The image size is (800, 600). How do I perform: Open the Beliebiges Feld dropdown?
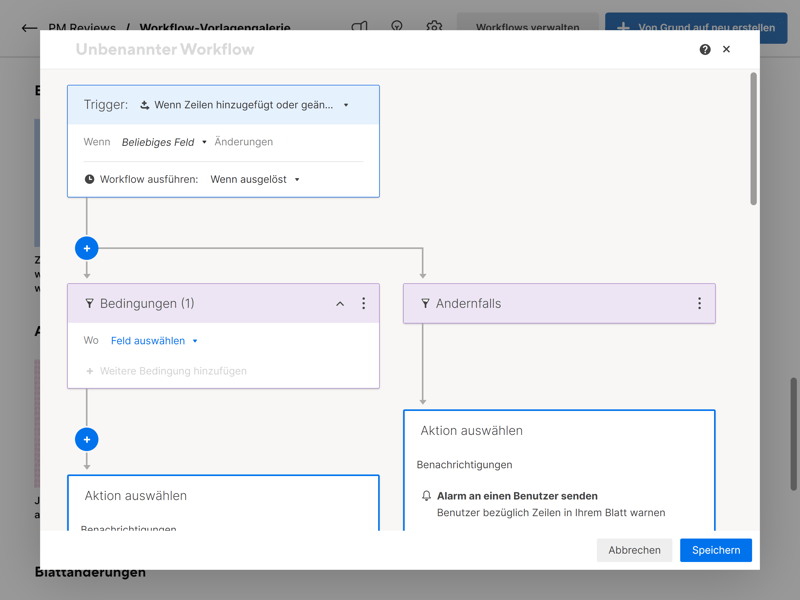point(164,142)
